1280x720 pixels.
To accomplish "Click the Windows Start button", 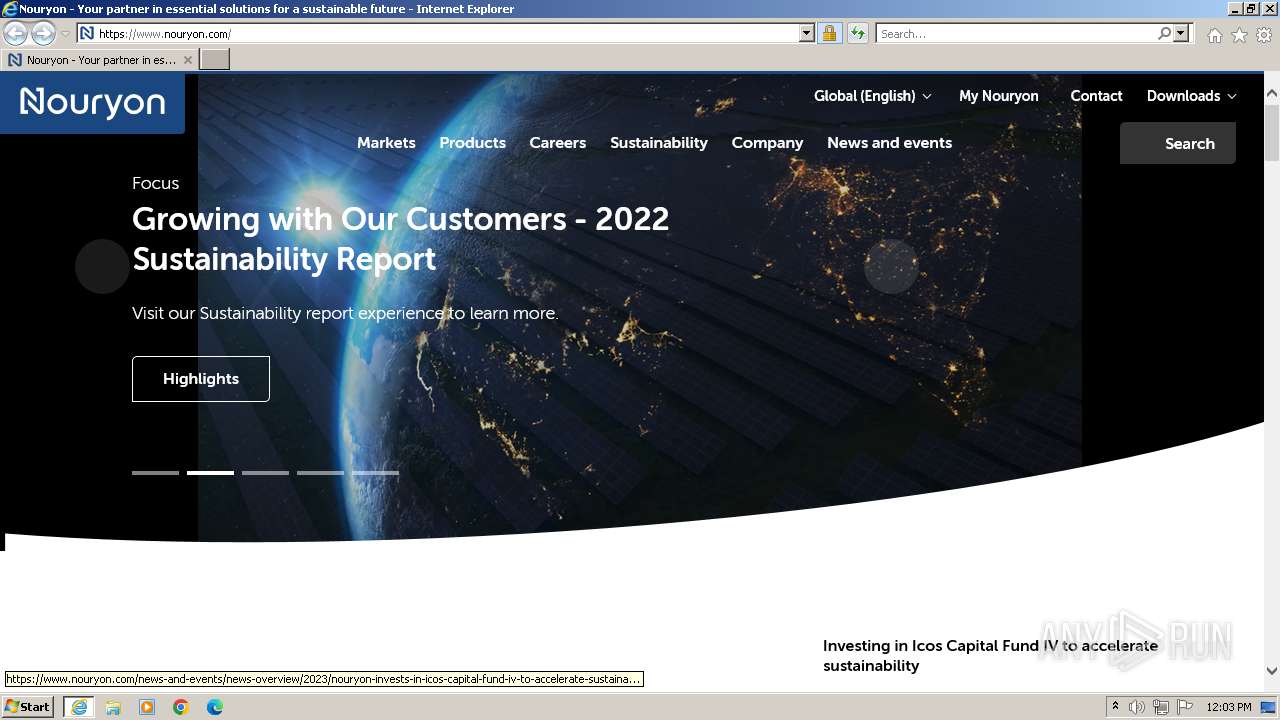I will tap(28, 707).
